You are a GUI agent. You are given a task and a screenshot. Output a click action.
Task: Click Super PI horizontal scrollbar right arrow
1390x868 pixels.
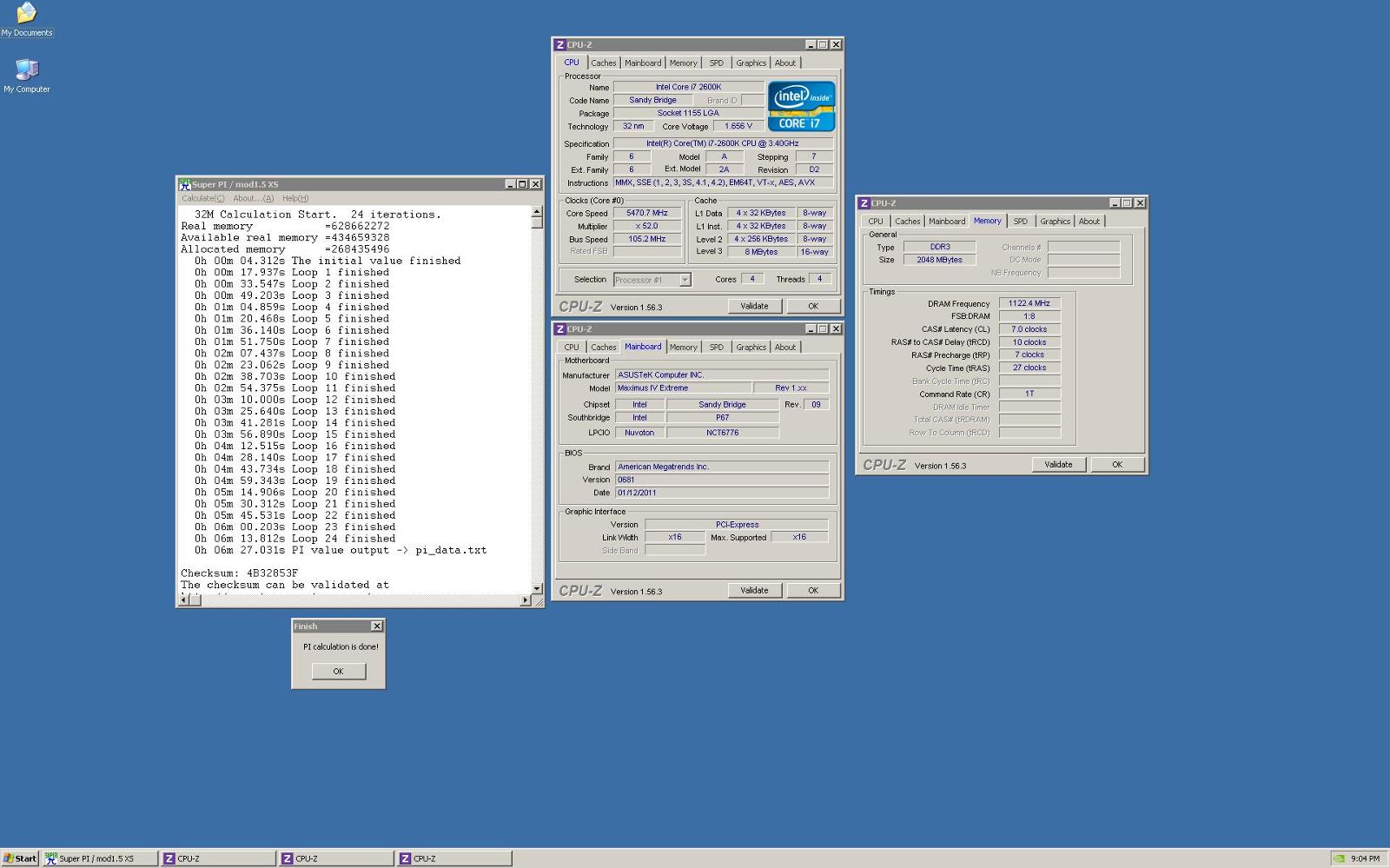point(526,600)
